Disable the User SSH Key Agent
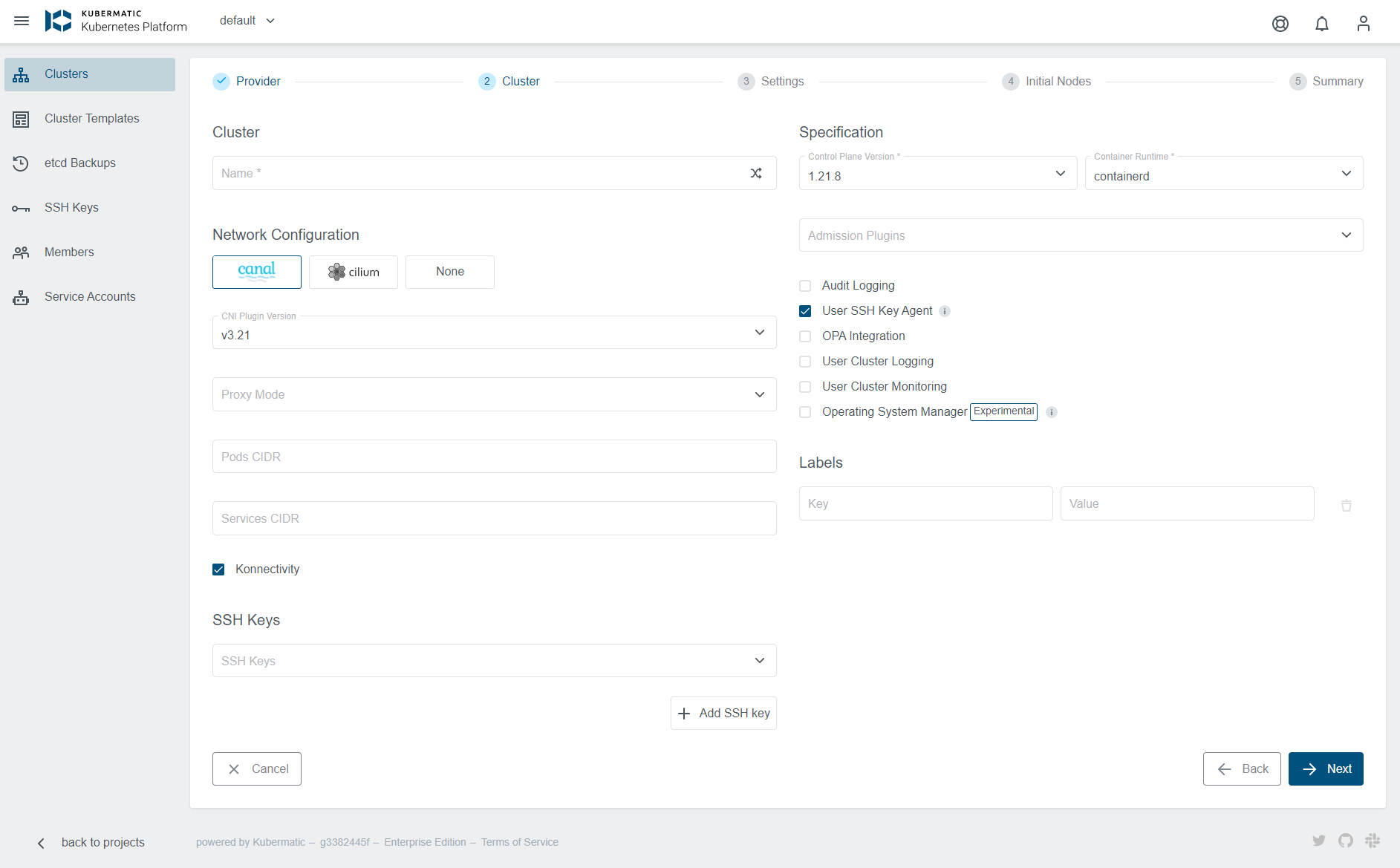 point(805,310)
